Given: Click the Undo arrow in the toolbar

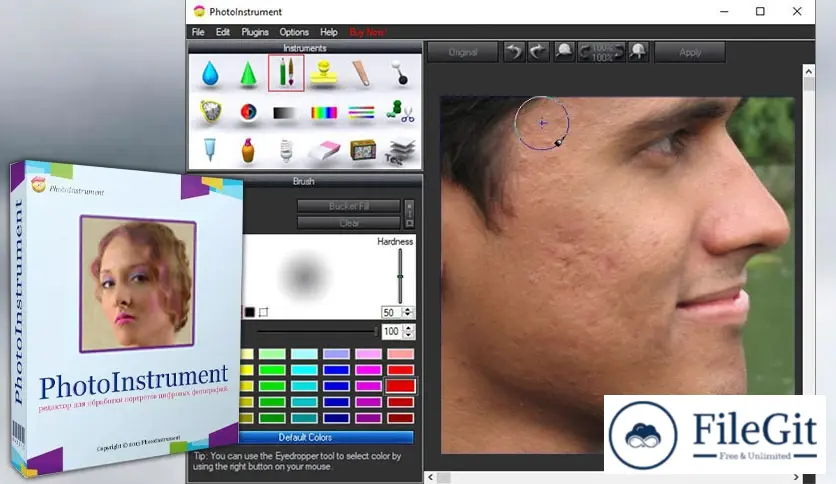Looking at the screenshot, I should [x=515, y=52].
